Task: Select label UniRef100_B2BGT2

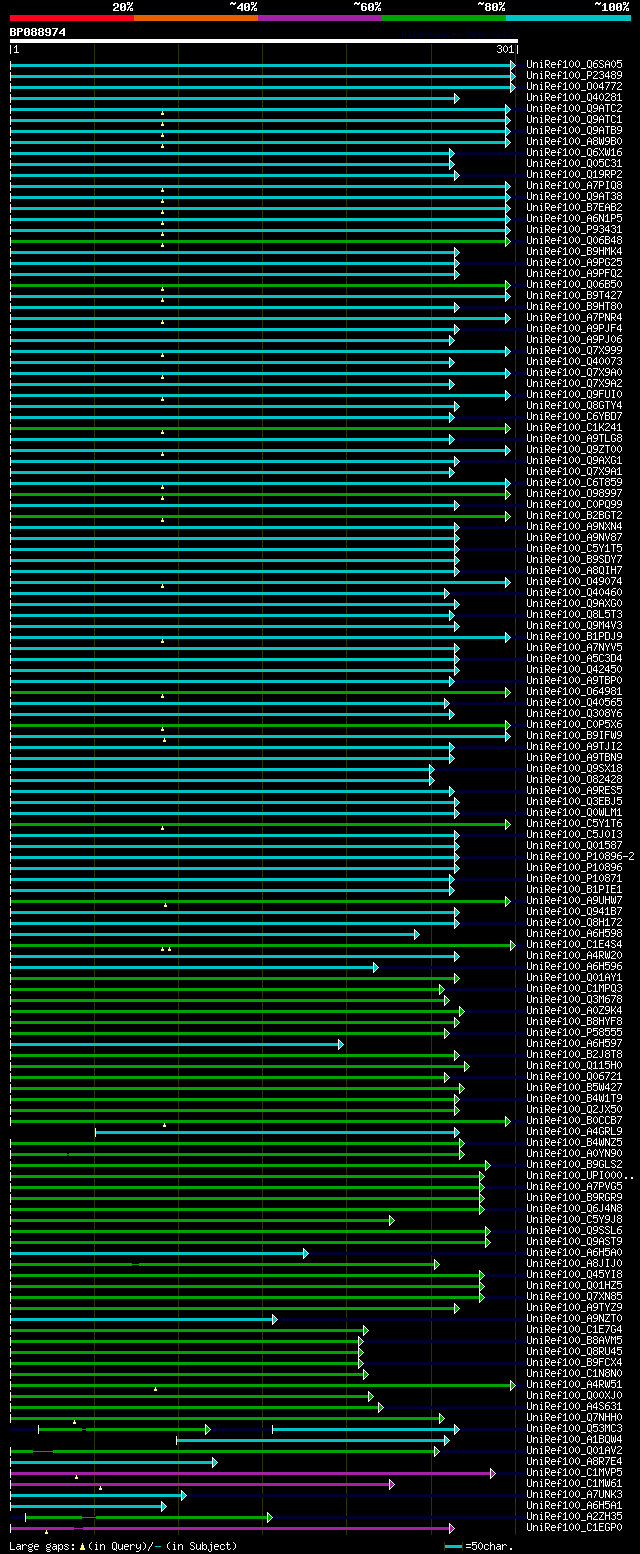Action: [574, 515]
